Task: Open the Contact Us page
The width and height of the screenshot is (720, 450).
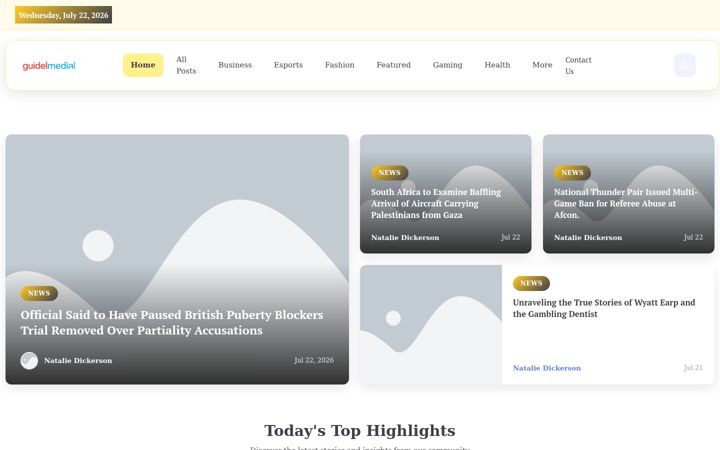Action: tap(578, 65)
